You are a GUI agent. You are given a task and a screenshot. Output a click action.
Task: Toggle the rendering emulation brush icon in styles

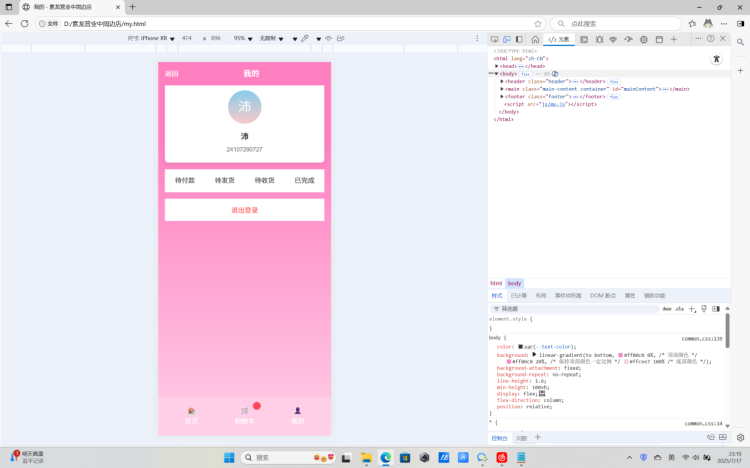[704, 309]
